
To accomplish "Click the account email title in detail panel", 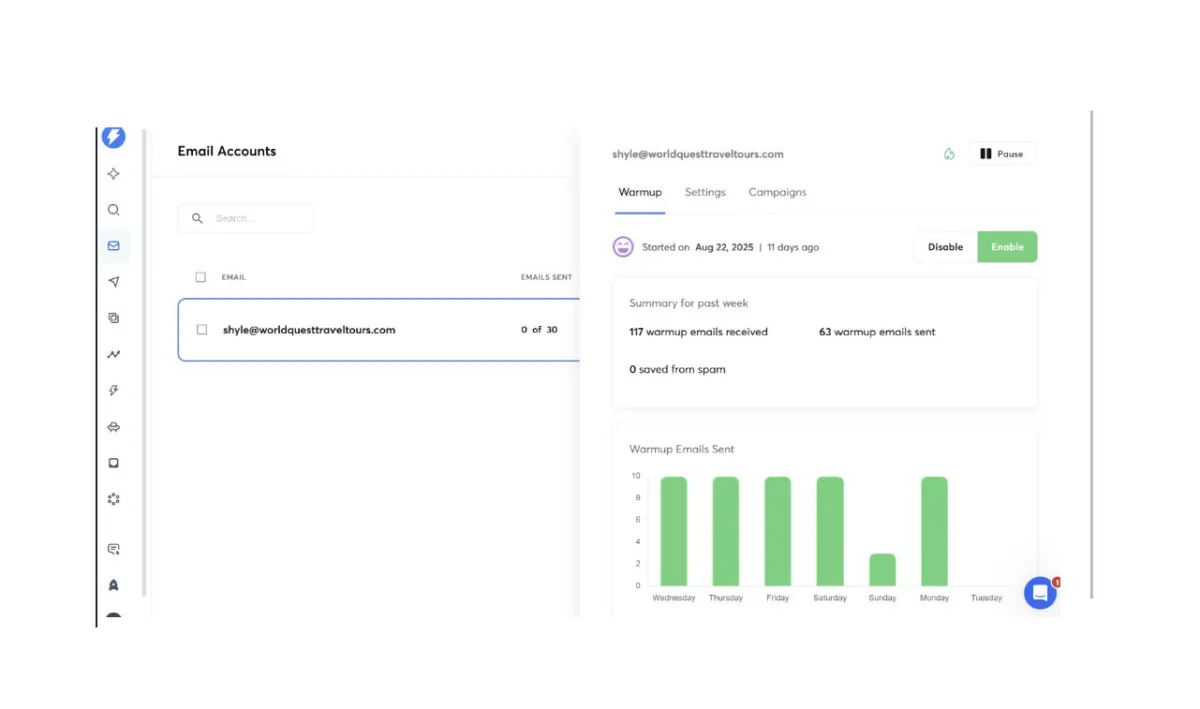I will [x=698, y=154].
